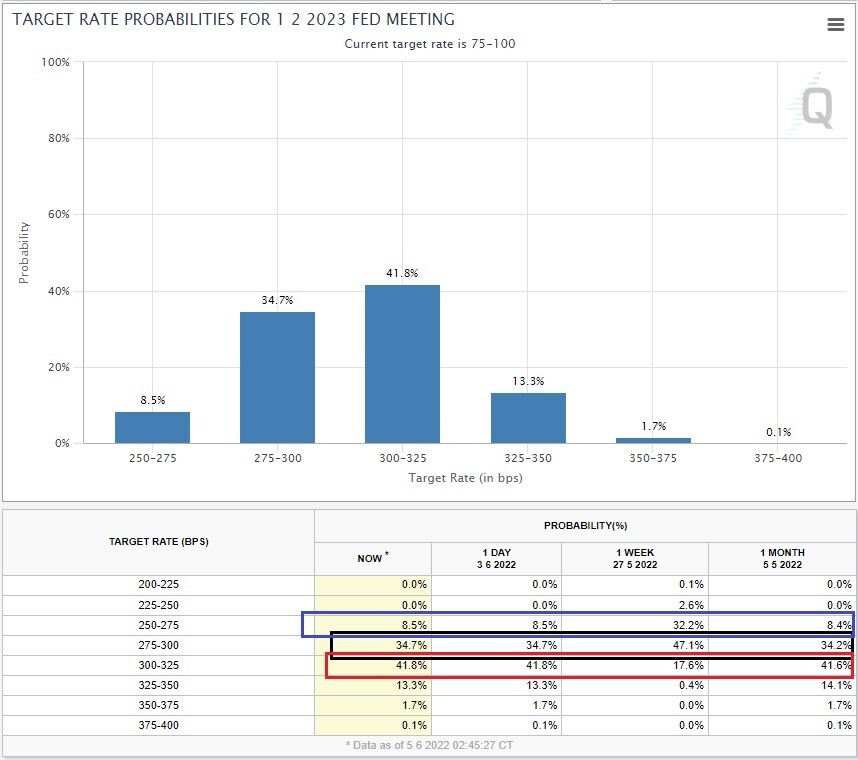Click the 1 WEEK 27 5 2022 header
Image resolution: width=858 pixels, height=760 pixels.
point(634,558)
